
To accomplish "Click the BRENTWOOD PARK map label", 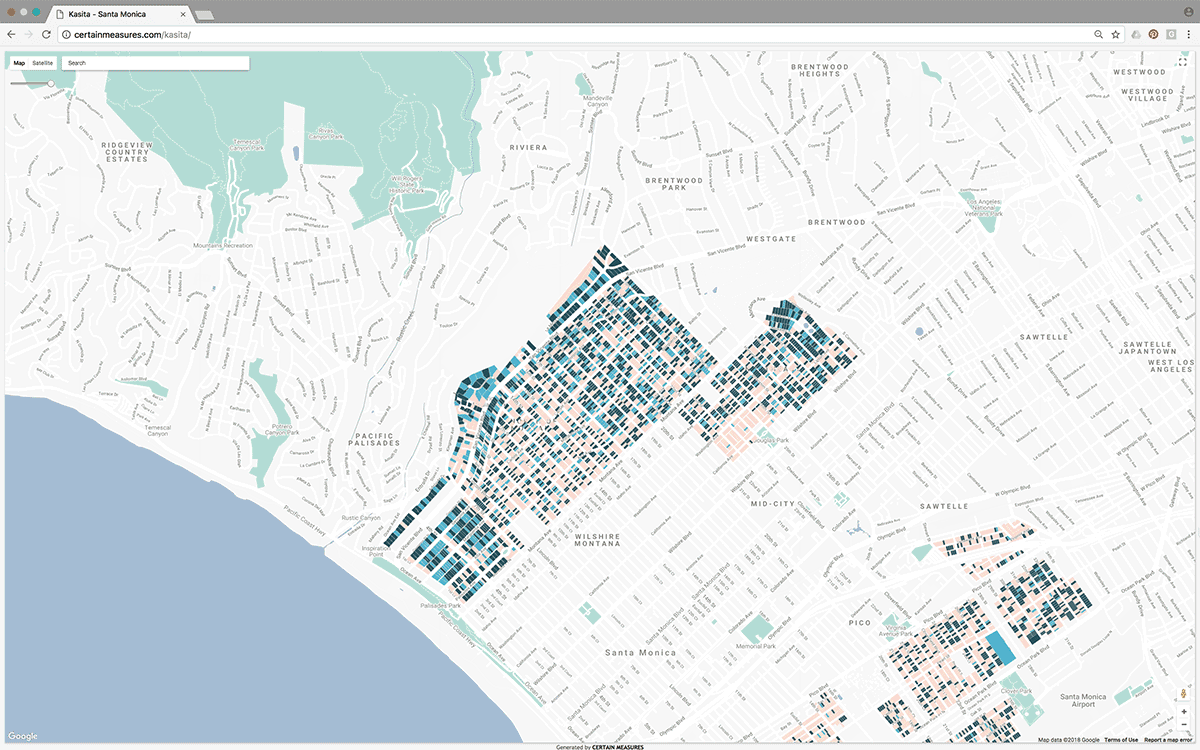I will [674, 183].
